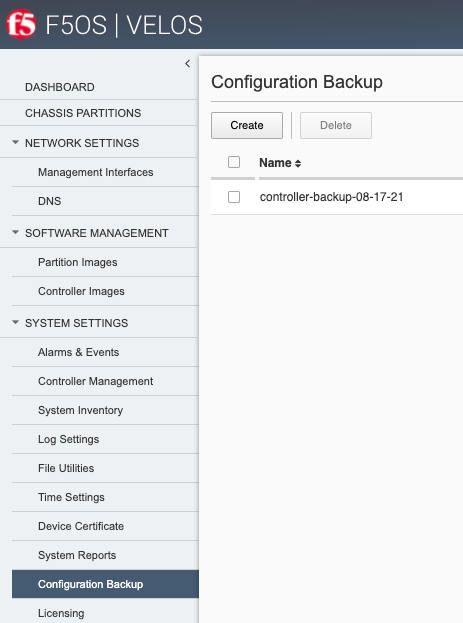This screenshot has height=623, width=463.
Task: Open the Dashboard menu item
Action: pyautogui.click(x=60, y=87)
